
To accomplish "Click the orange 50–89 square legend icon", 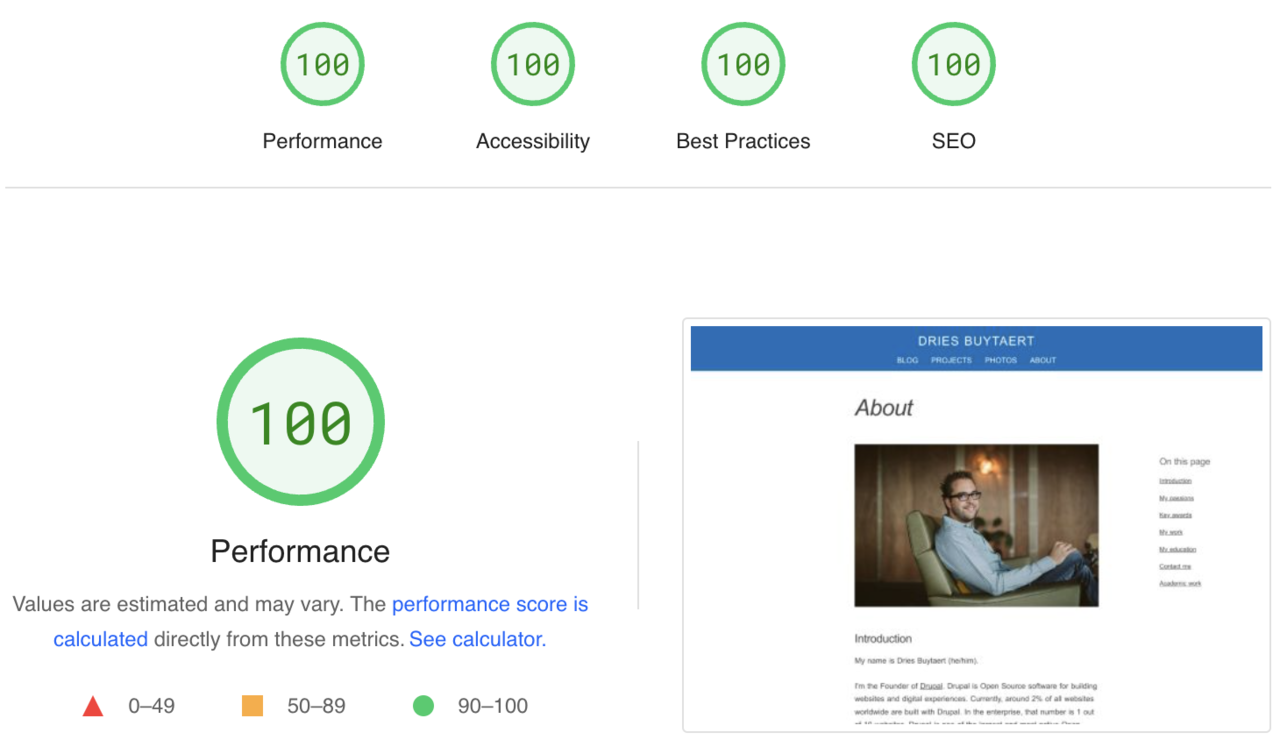I will click(x=252, y=705).
